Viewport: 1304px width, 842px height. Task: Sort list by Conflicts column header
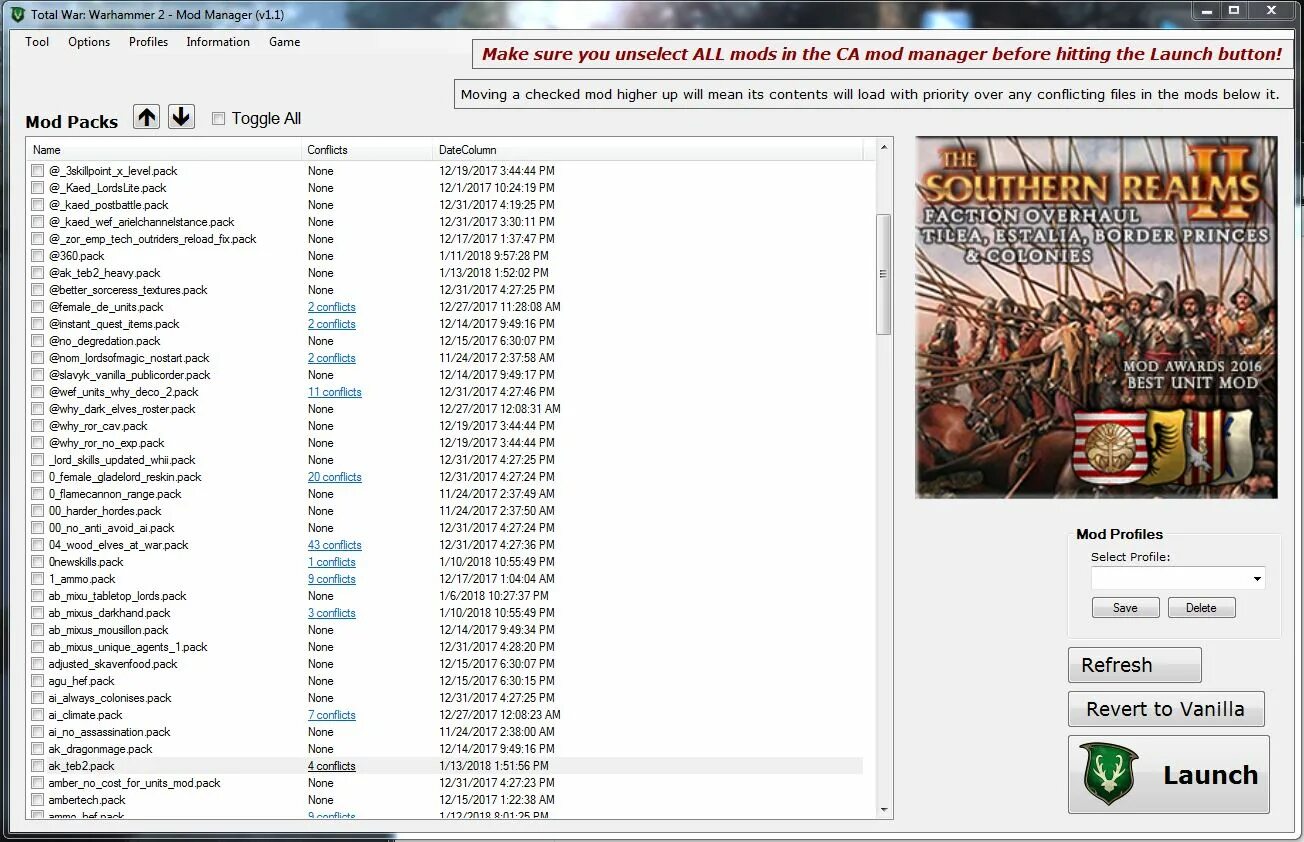click(367, 150)
